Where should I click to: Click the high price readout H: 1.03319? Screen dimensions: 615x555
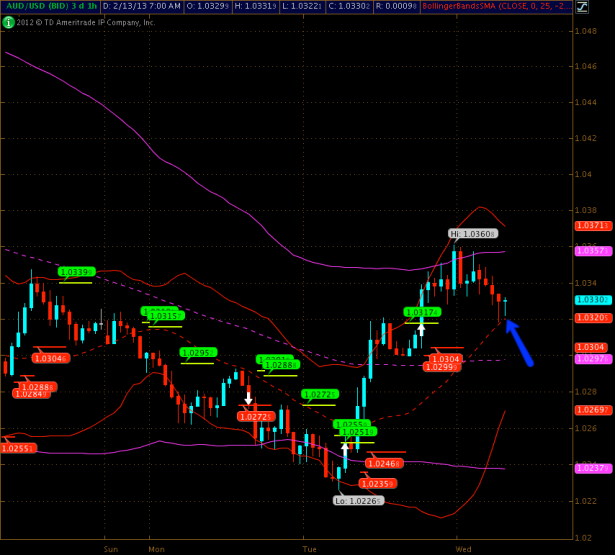click(x=256, y=6)
